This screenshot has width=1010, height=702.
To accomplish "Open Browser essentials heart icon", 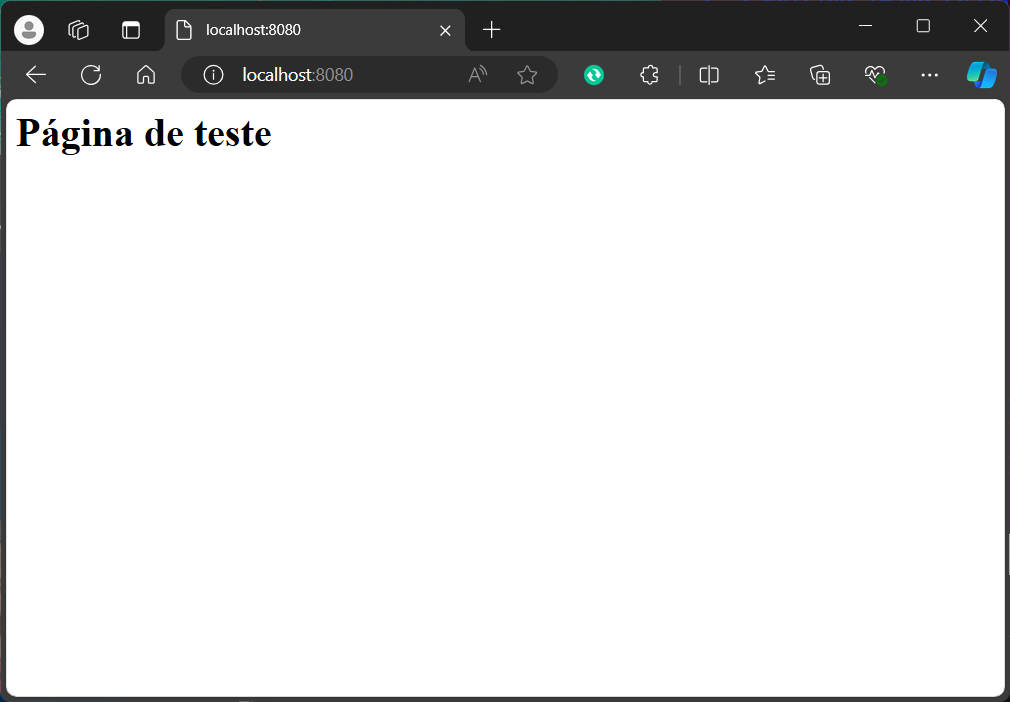I will pos(875,75).
